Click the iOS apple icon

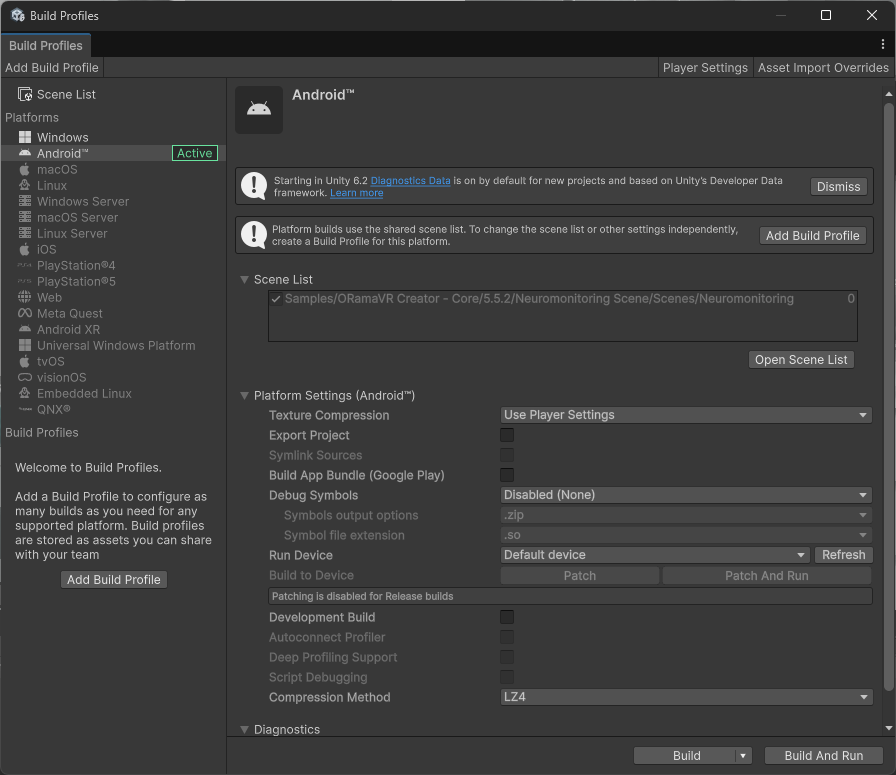click(25, 249)
